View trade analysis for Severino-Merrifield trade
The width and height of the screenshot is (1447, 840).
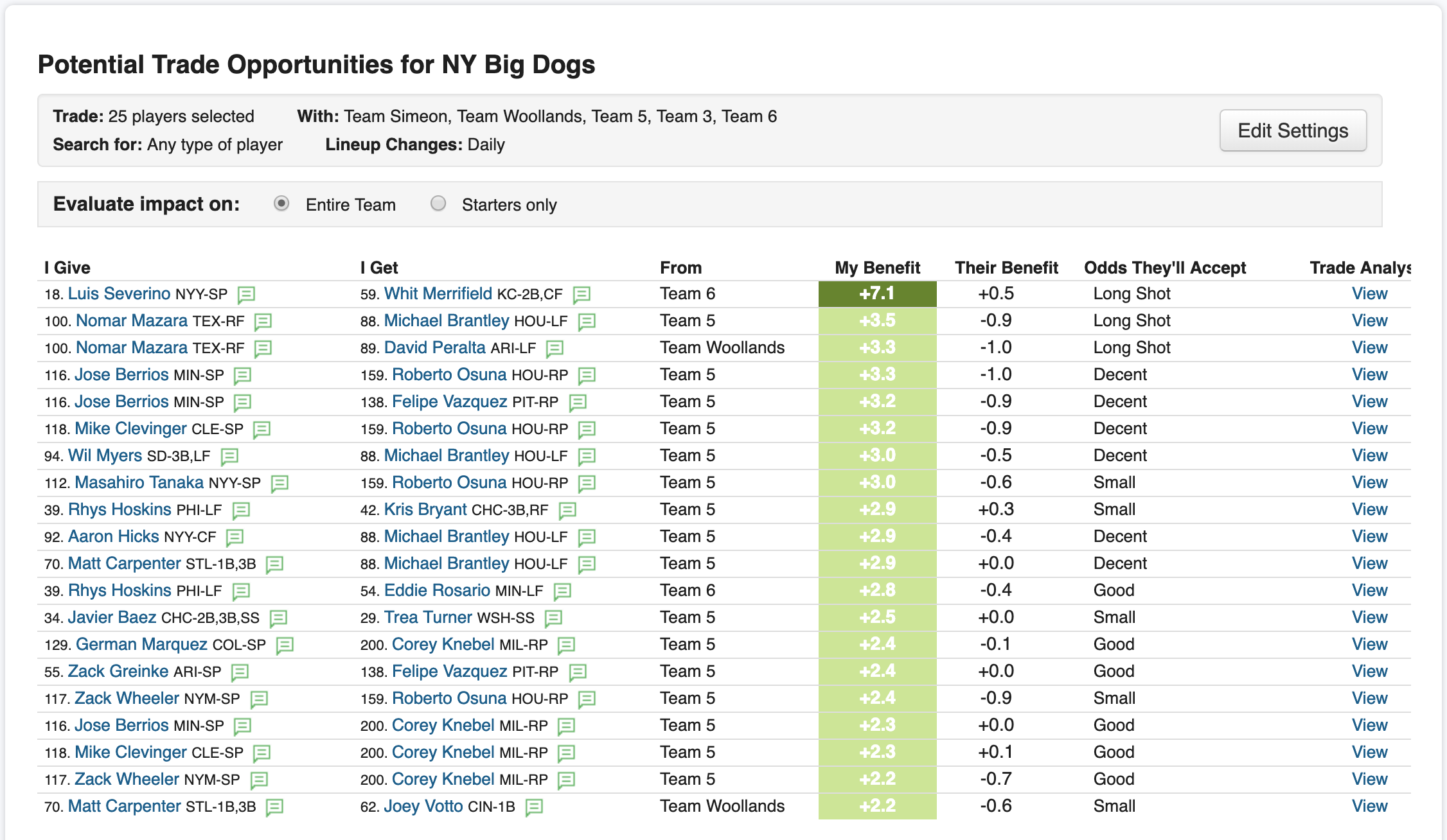tap(1369, 293)
